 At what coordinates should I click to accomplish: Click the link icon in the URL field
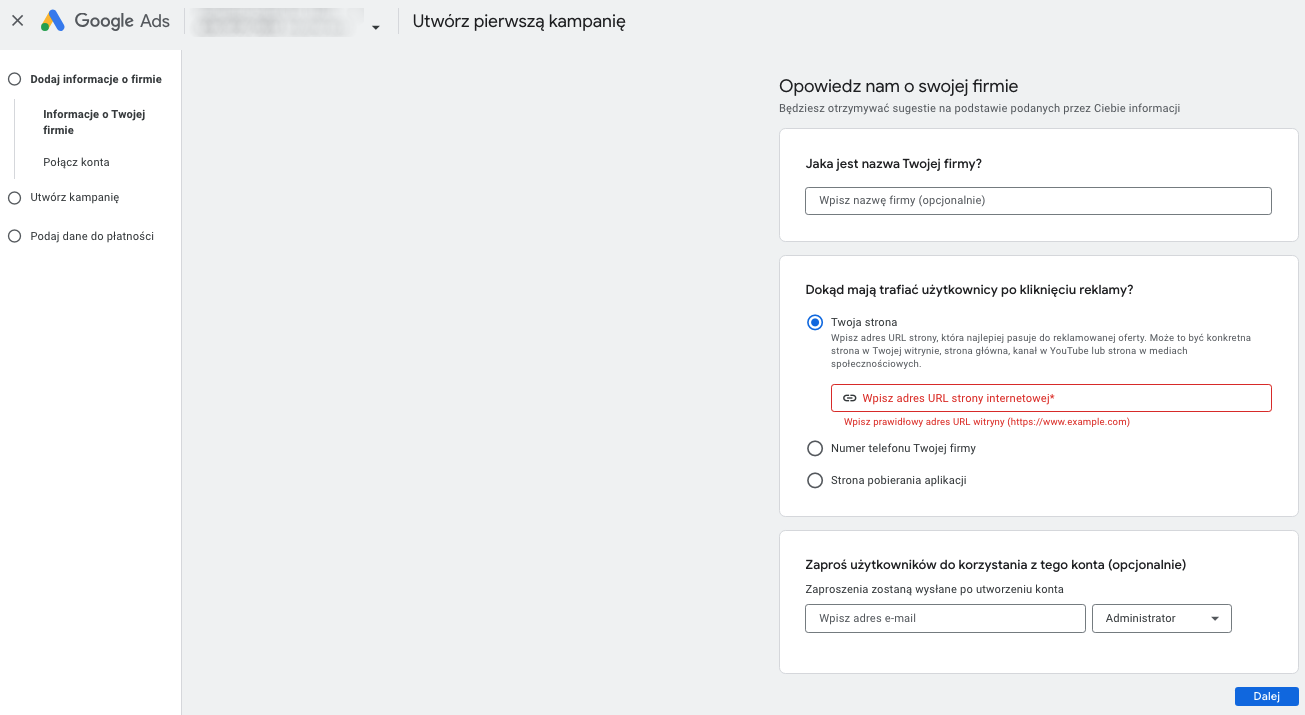point(849,397)
